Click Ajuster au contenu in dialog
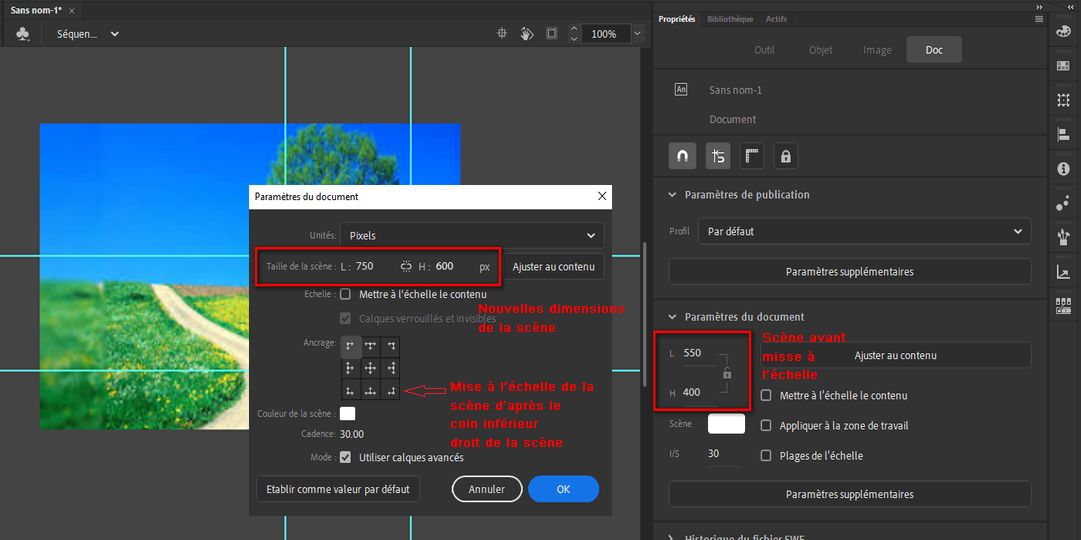Image resolution: width=1081 pixels, height=540 pixels. [x=554, y=266]
